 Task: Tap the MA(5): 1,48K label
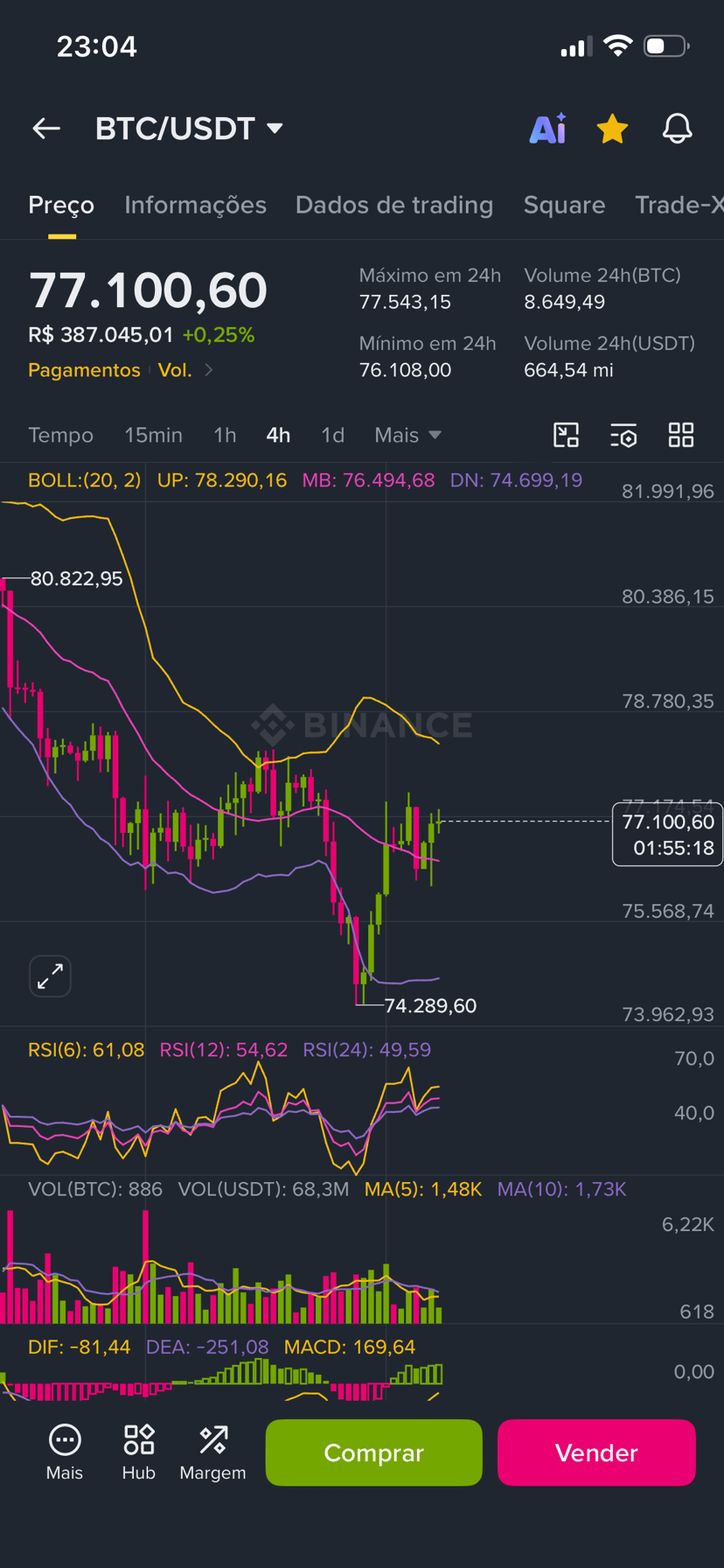pyautogui.click(x=423, y=1189)
